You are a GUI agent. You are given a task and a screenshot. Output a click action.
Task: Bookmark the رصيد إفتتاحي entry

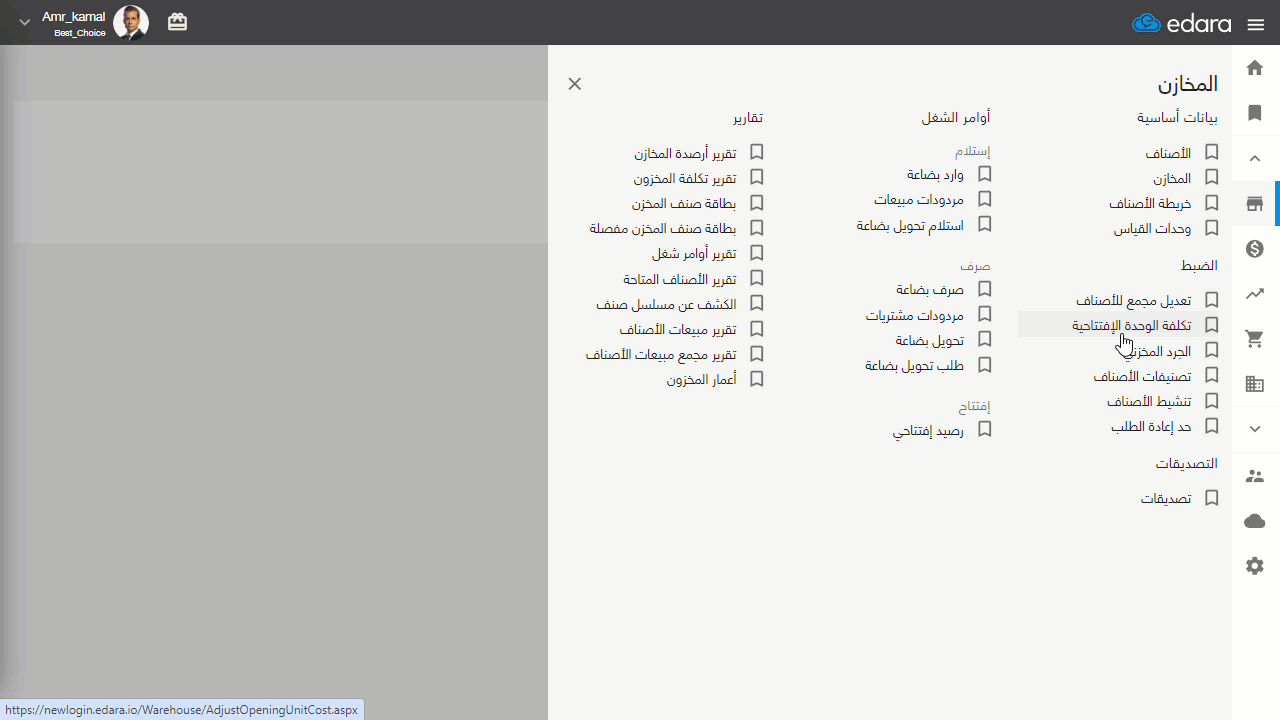(x=985, y=429)
